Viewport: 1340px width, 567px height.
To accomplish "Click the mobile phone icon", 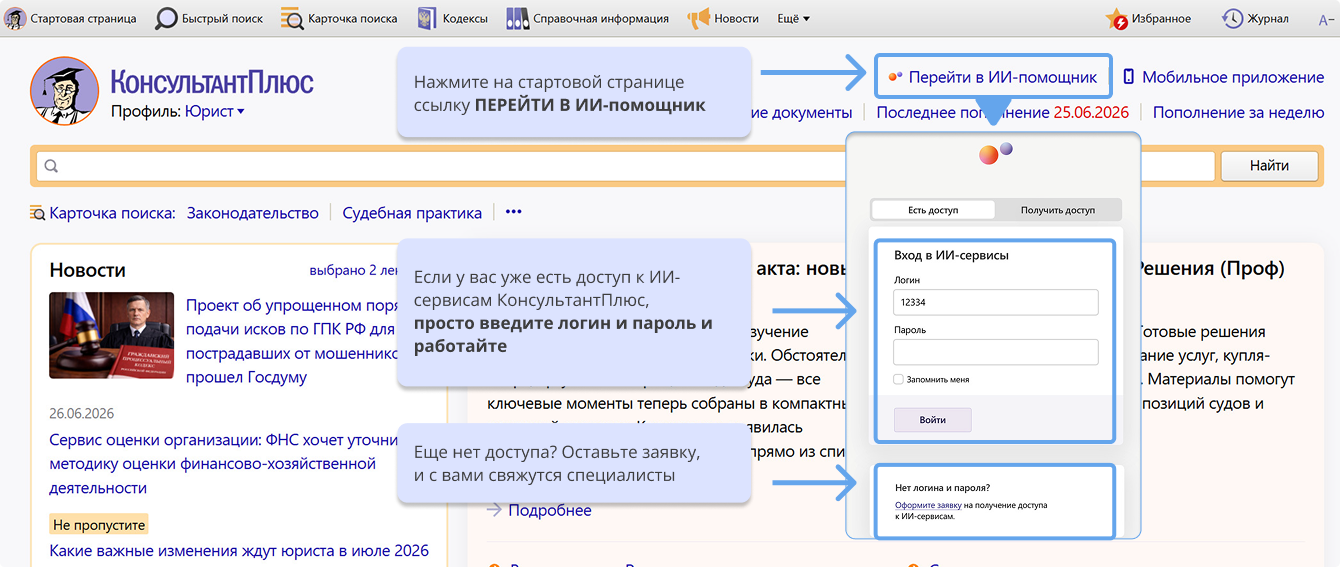I will click(x=1129, y=77).
